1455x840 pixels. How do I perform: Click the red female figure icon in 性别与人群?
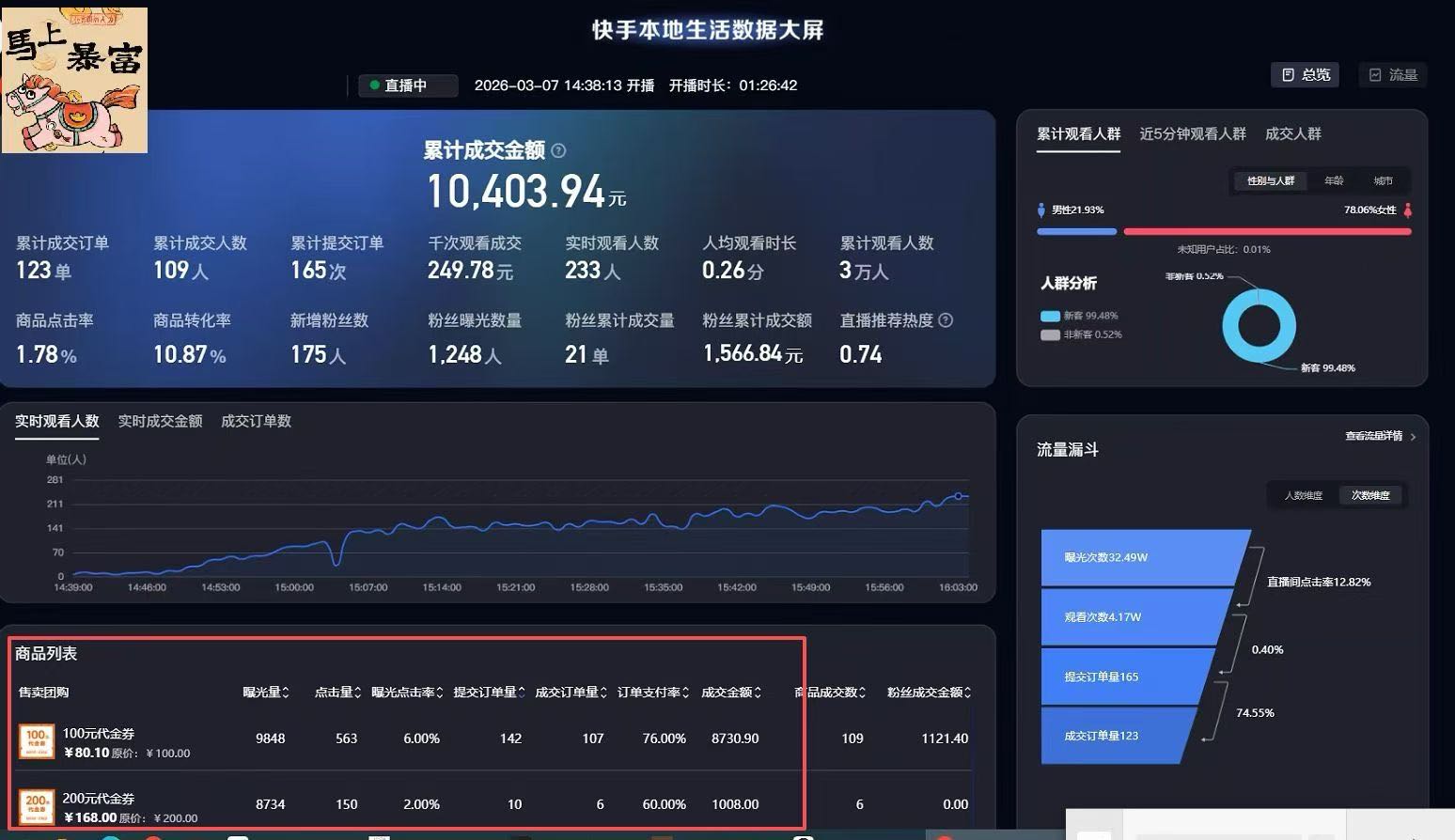tap(1407, 210)
